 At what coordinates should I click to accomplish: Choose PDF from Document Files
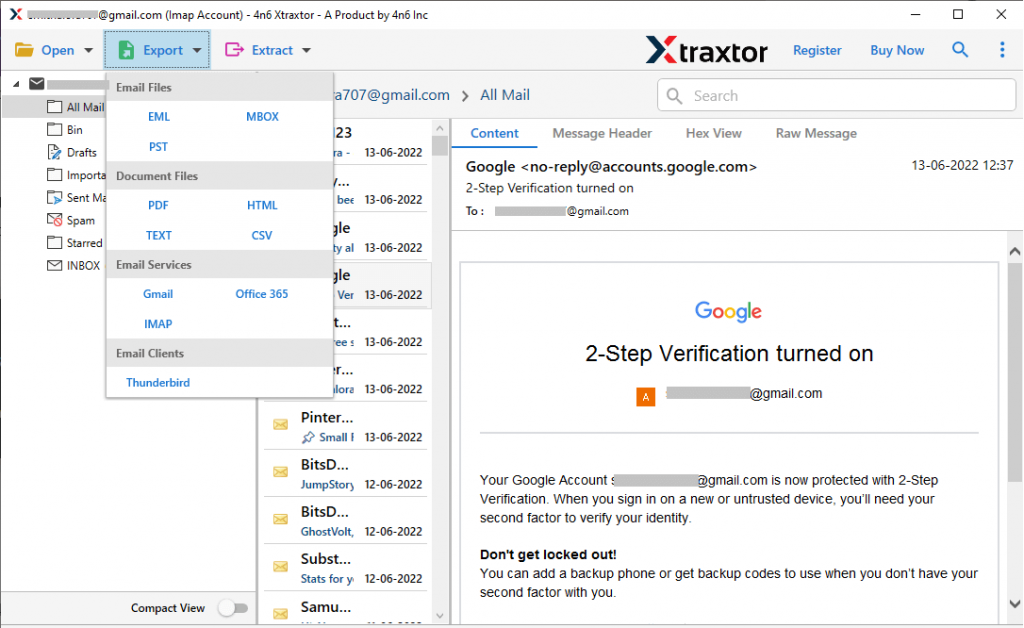tap(158, 205)
